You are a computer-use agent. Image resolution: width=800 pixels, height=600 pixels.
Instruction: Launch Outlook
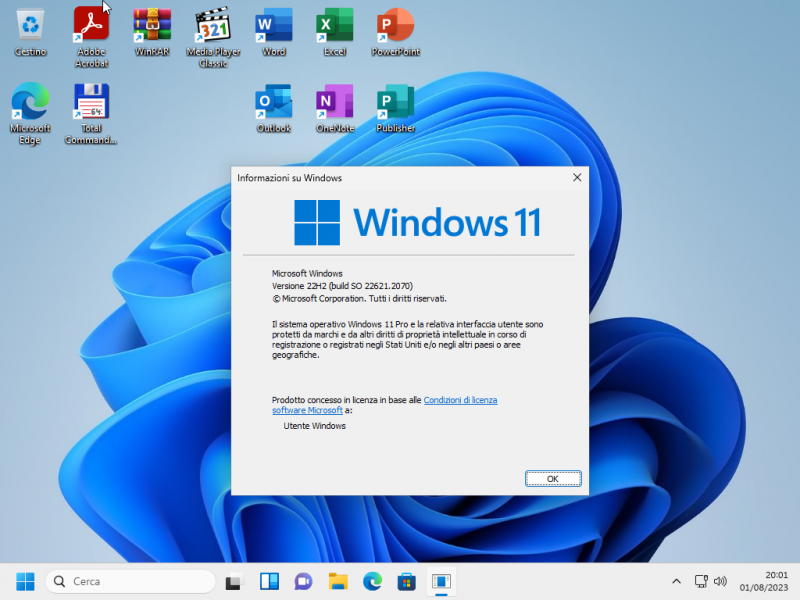coord(273,103)
